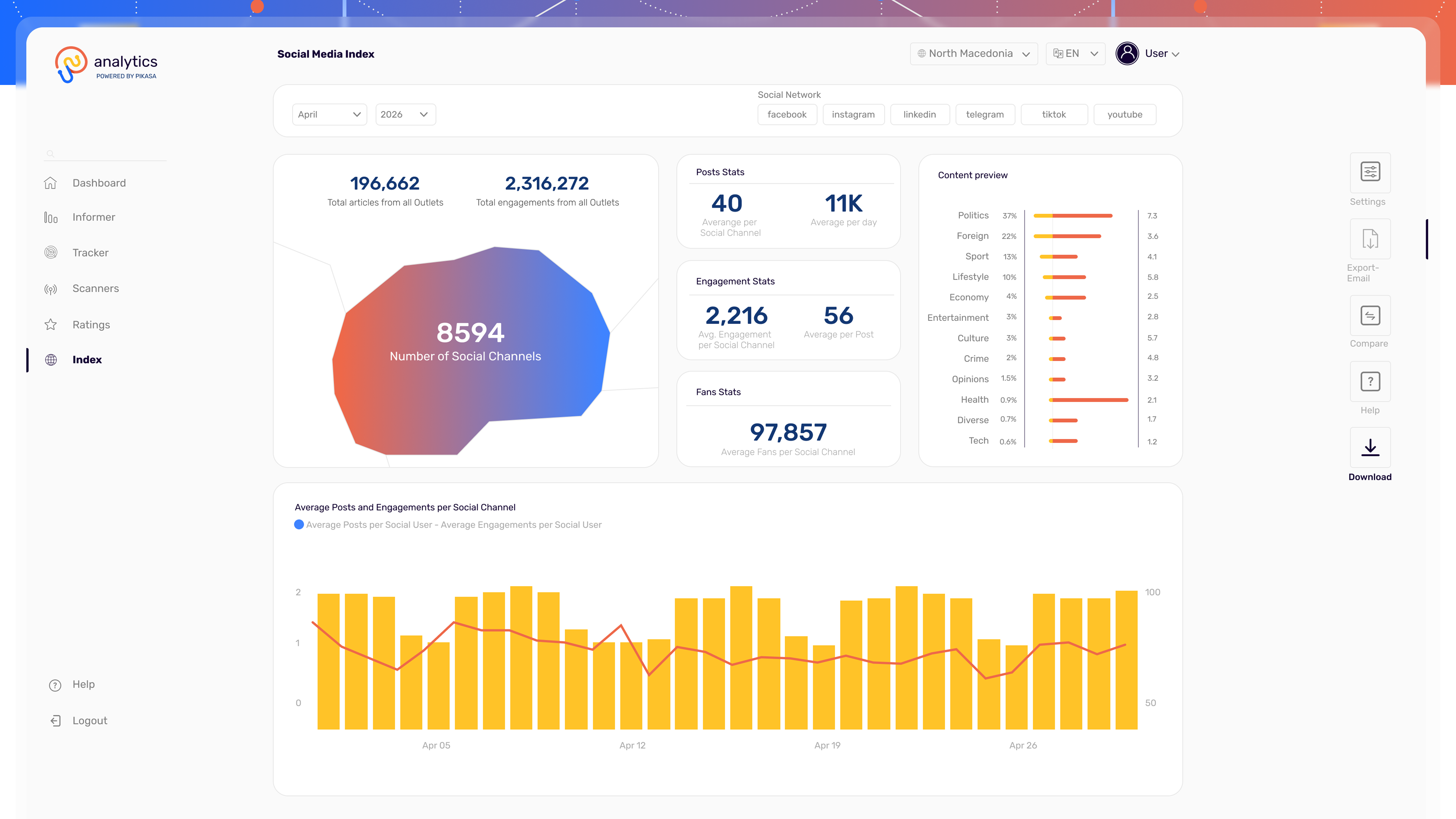Screen dimensions: 1456x819
Task: Click the Download arrow icon
Action: point(1370,448)
